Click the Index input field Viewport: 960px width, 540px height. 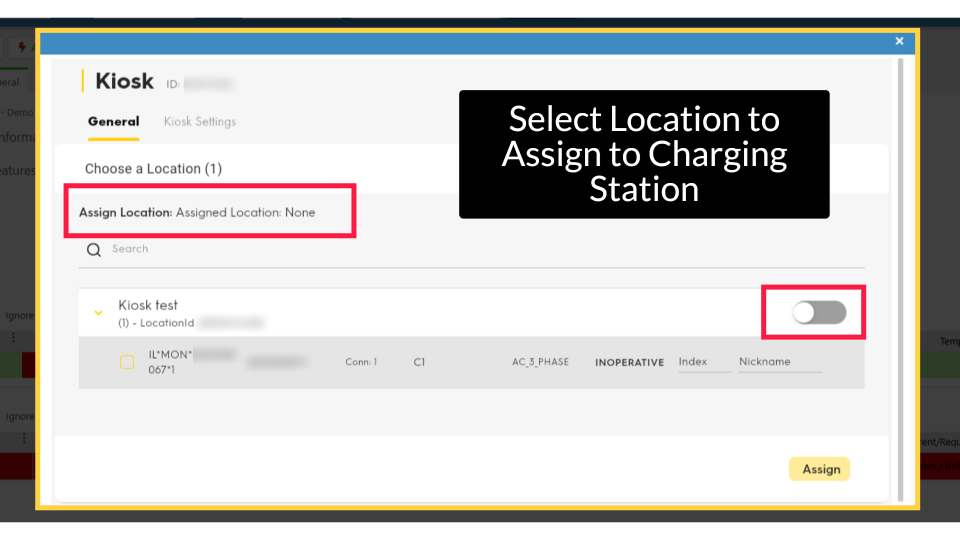(x=704, y=362)
